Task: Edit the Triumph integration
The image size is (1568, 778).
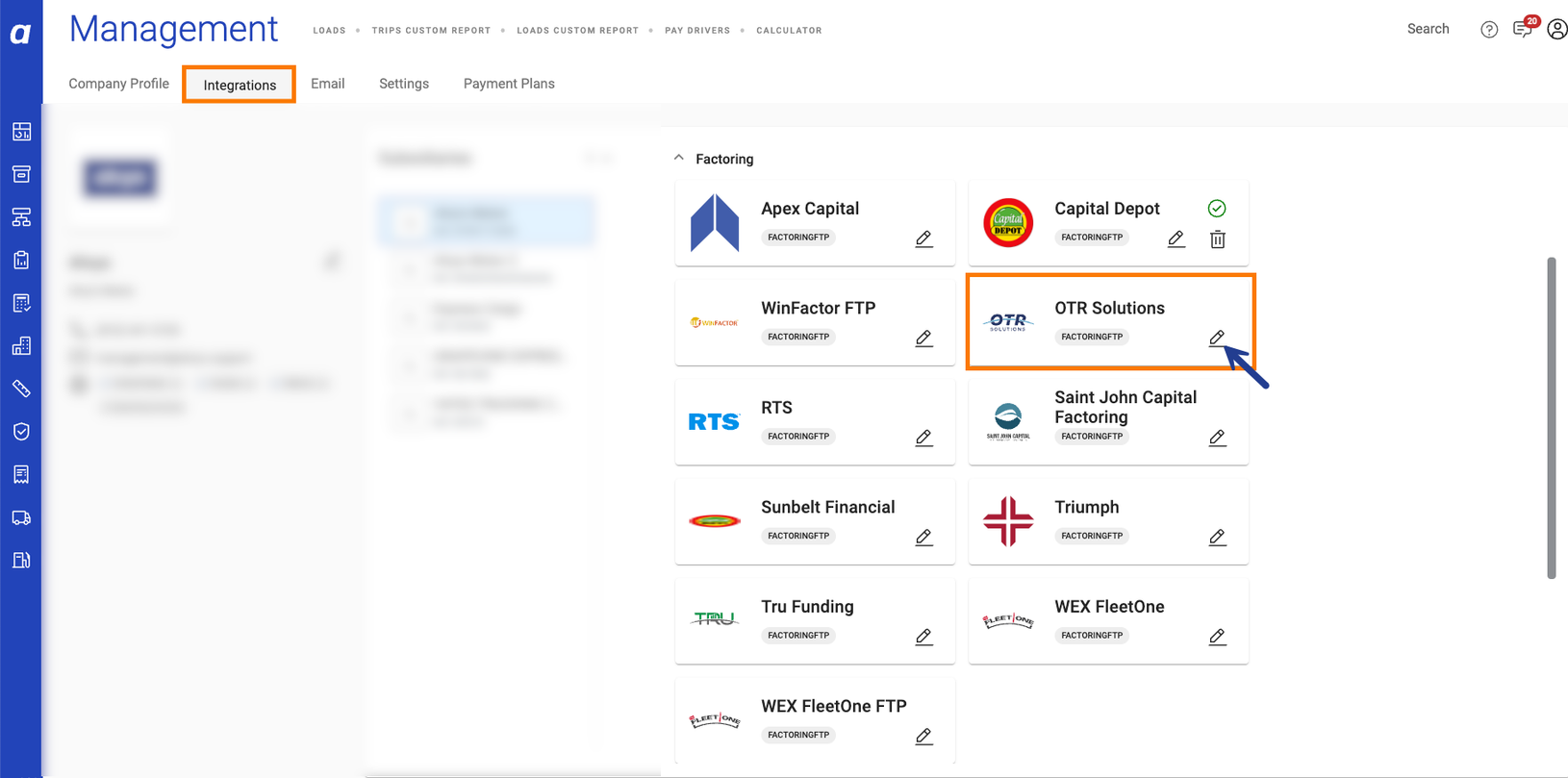Action: pyautogui.click(x=1217, y=538)
